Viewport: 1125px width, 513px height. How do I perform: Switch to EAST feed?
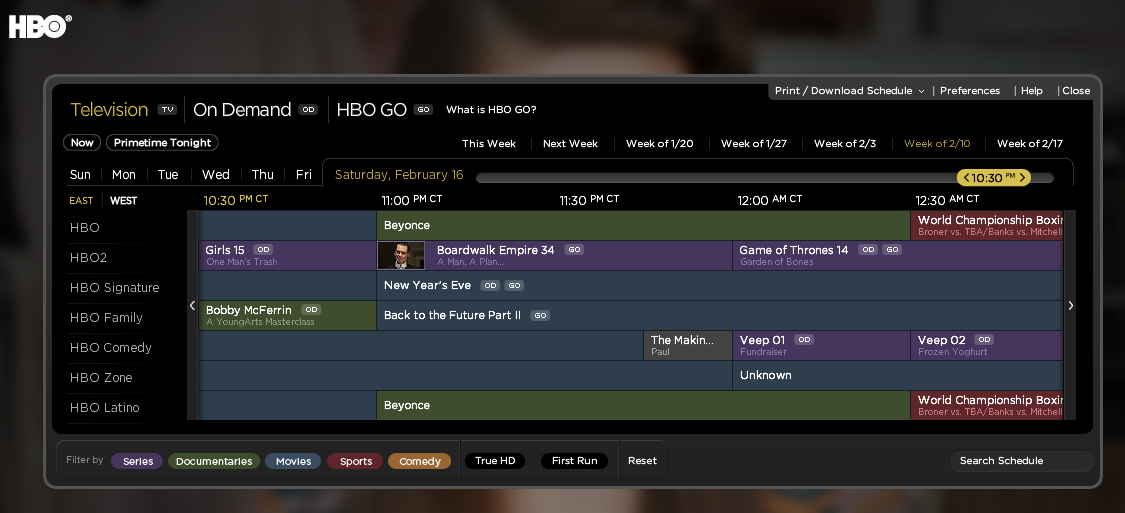pyautogui.click(x=81, y=201)
